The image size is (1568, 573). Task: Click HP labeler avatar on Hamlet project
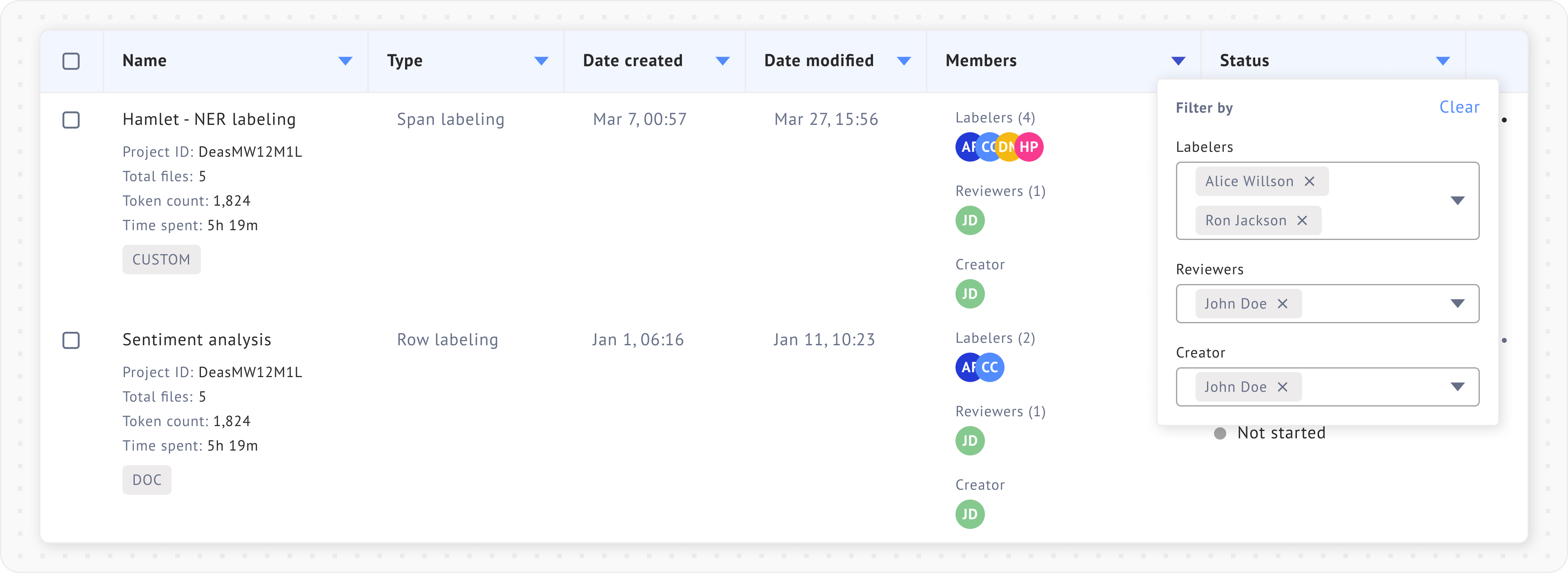(1030, 147)
